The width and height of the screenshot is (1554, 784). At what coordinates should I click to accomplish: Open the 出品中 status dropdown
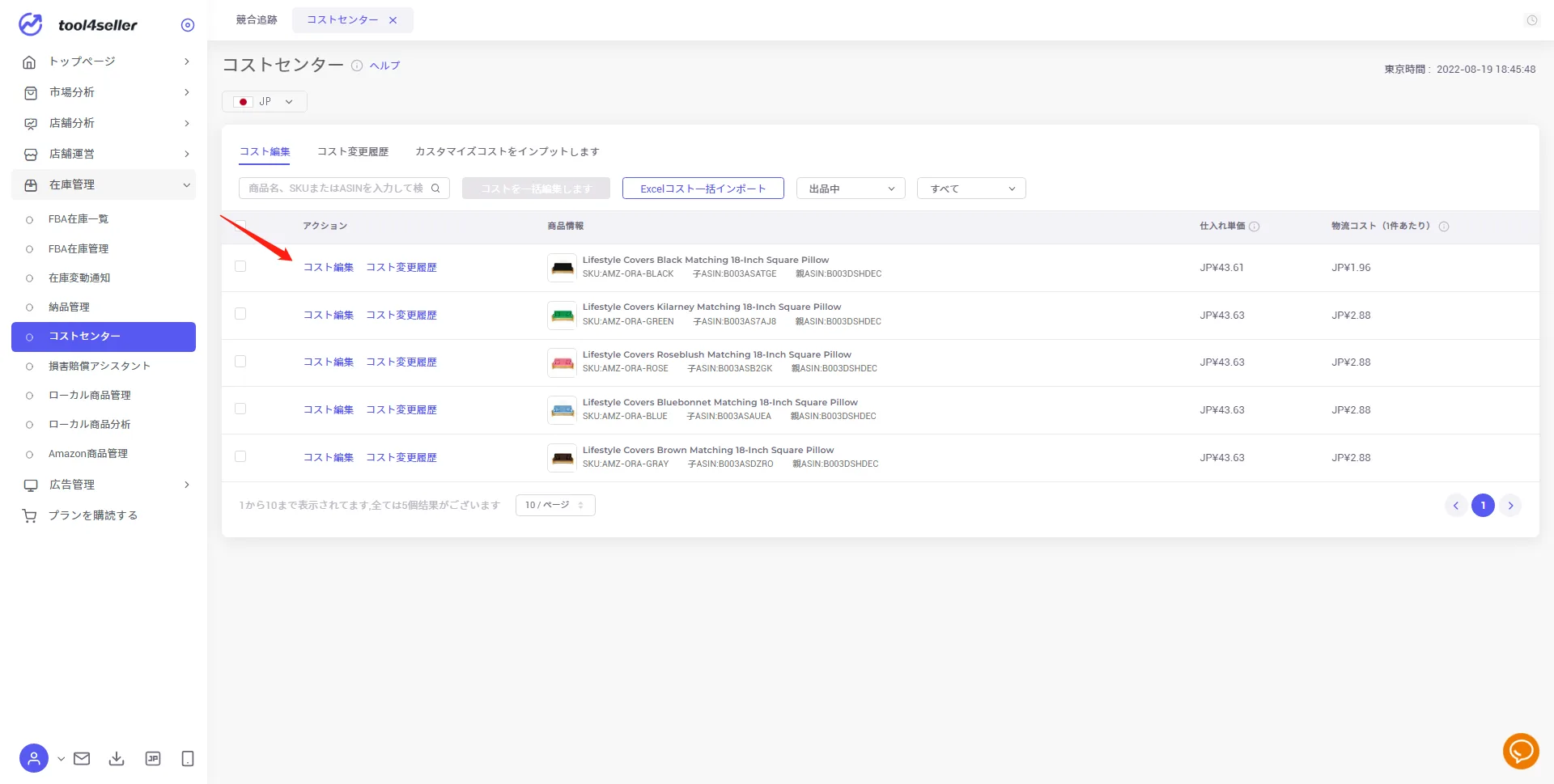pyautogui.click(x=851, y=189)
